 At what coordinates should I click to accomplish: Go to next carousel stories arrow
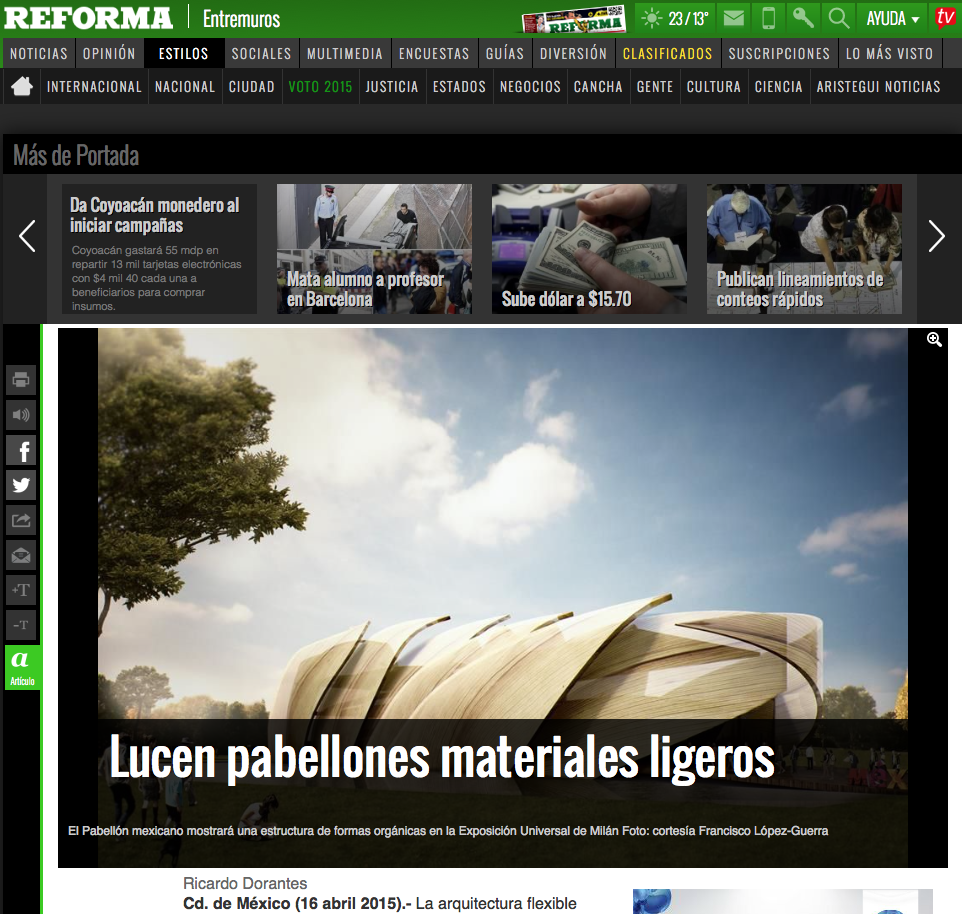pyautogui.click(x=936, y=236)
